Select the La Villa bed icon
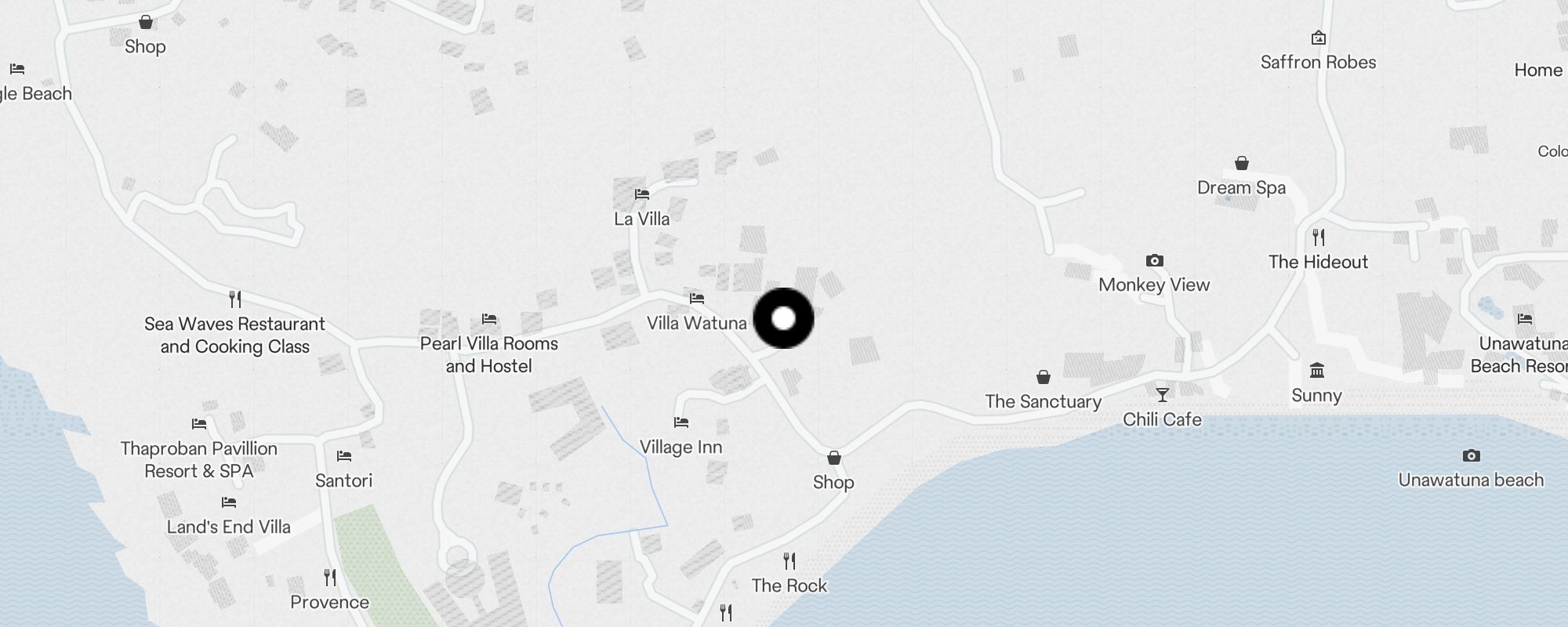Image resolution: width=1568 pixels, height=627 pixels. tap(642, 194)
